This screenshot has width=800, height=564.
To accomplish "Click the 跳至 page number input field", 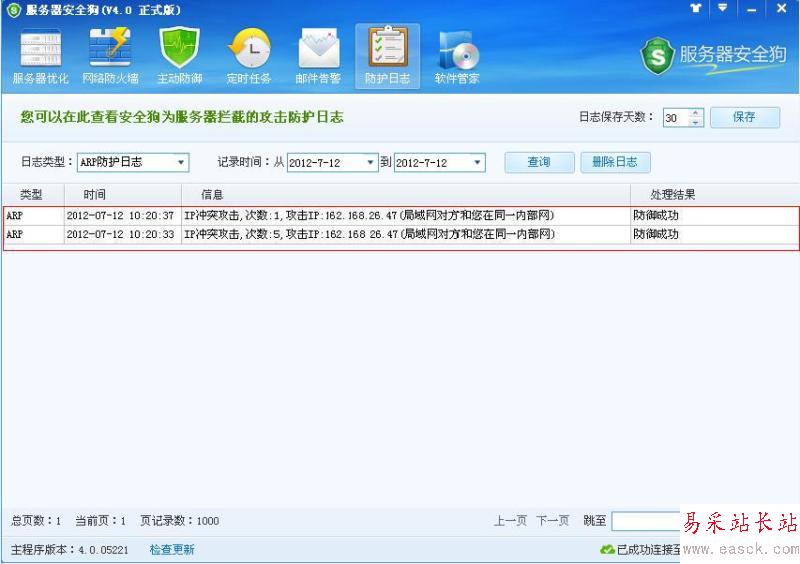I will pyautogui.click(x=646, y=521).
